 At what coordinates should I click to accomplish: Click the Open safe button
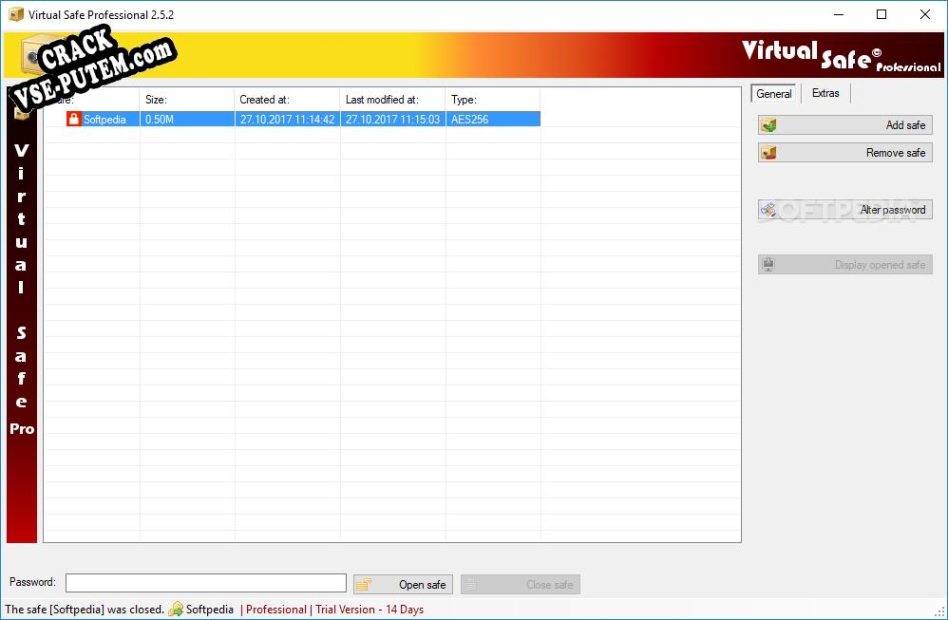pyautogui.click(x=403, y=584)
